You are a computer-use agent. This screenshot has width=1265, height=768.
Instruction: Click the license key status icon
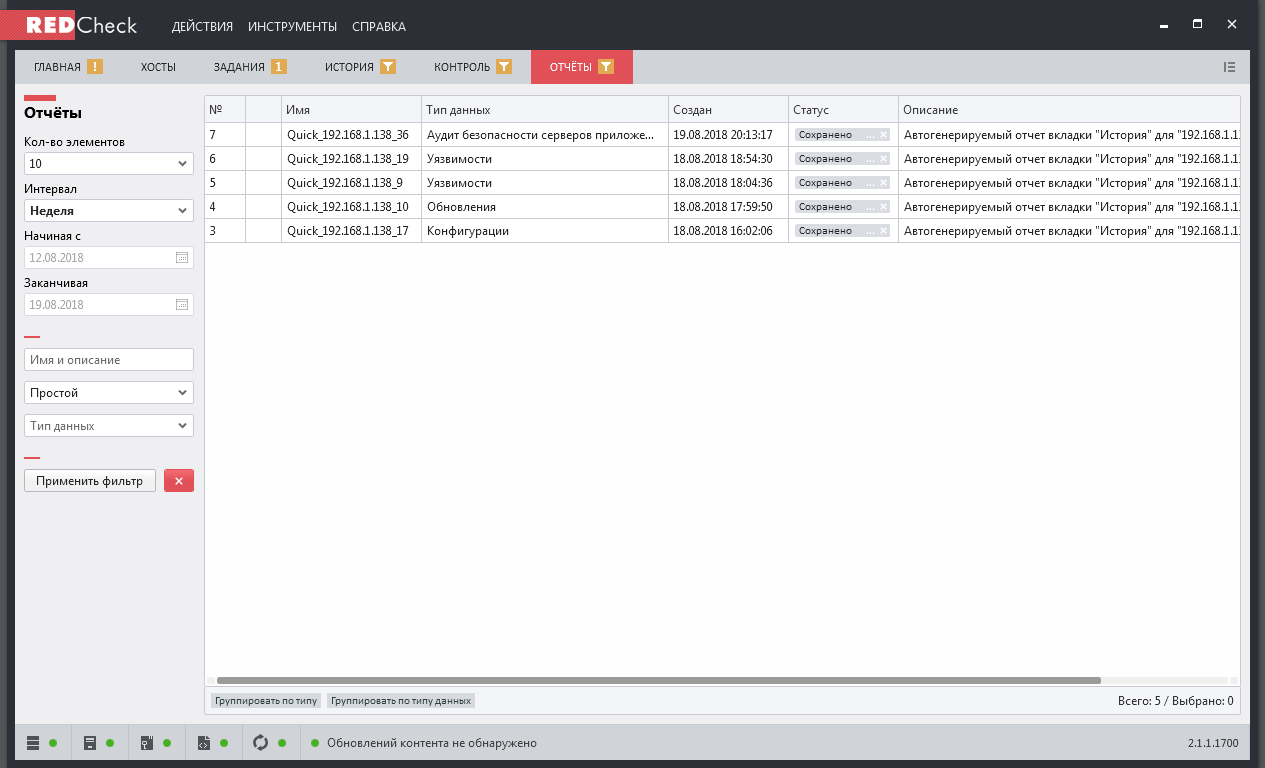click(x=146, y=743)
